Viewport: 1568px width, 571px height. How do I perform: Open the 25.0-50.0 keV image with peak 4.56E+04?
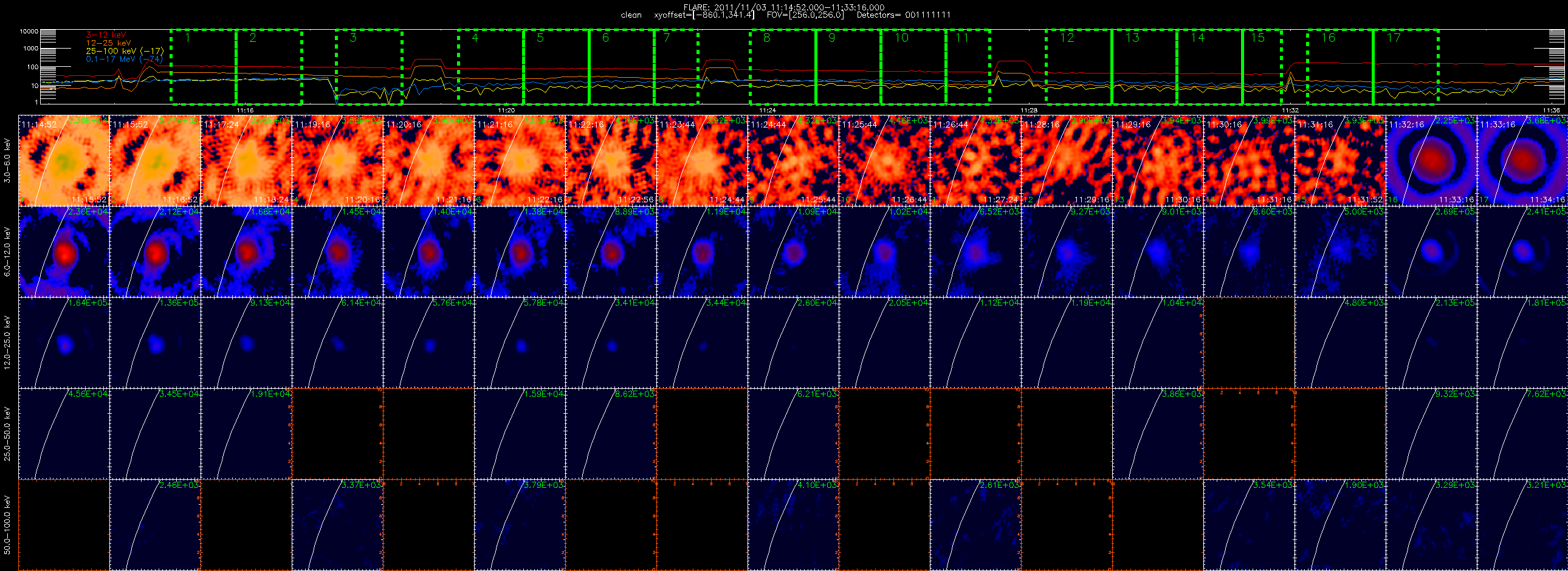(x=64, y=434)
